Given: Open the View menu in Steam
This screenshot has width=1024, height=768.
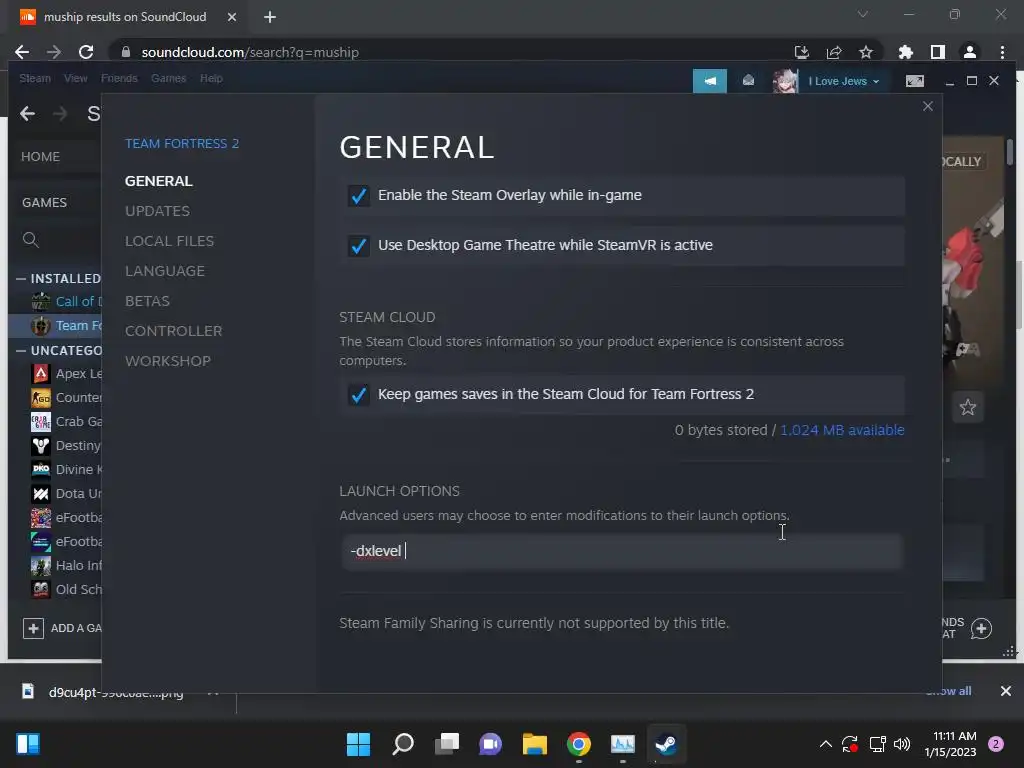Looking at the screenshot, I should pos(75,78).
